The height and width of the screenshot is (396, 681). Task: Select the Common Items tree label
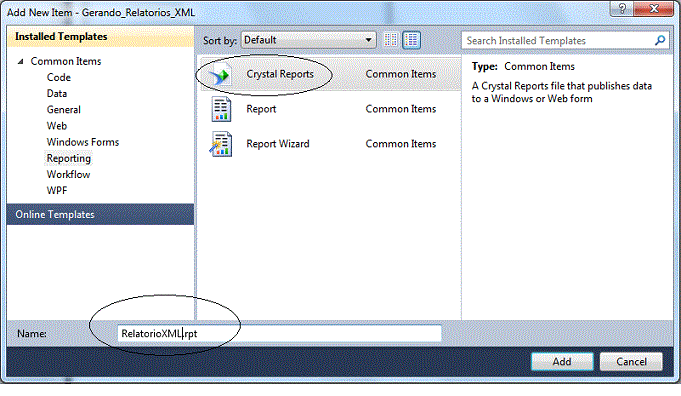[66, 61]
